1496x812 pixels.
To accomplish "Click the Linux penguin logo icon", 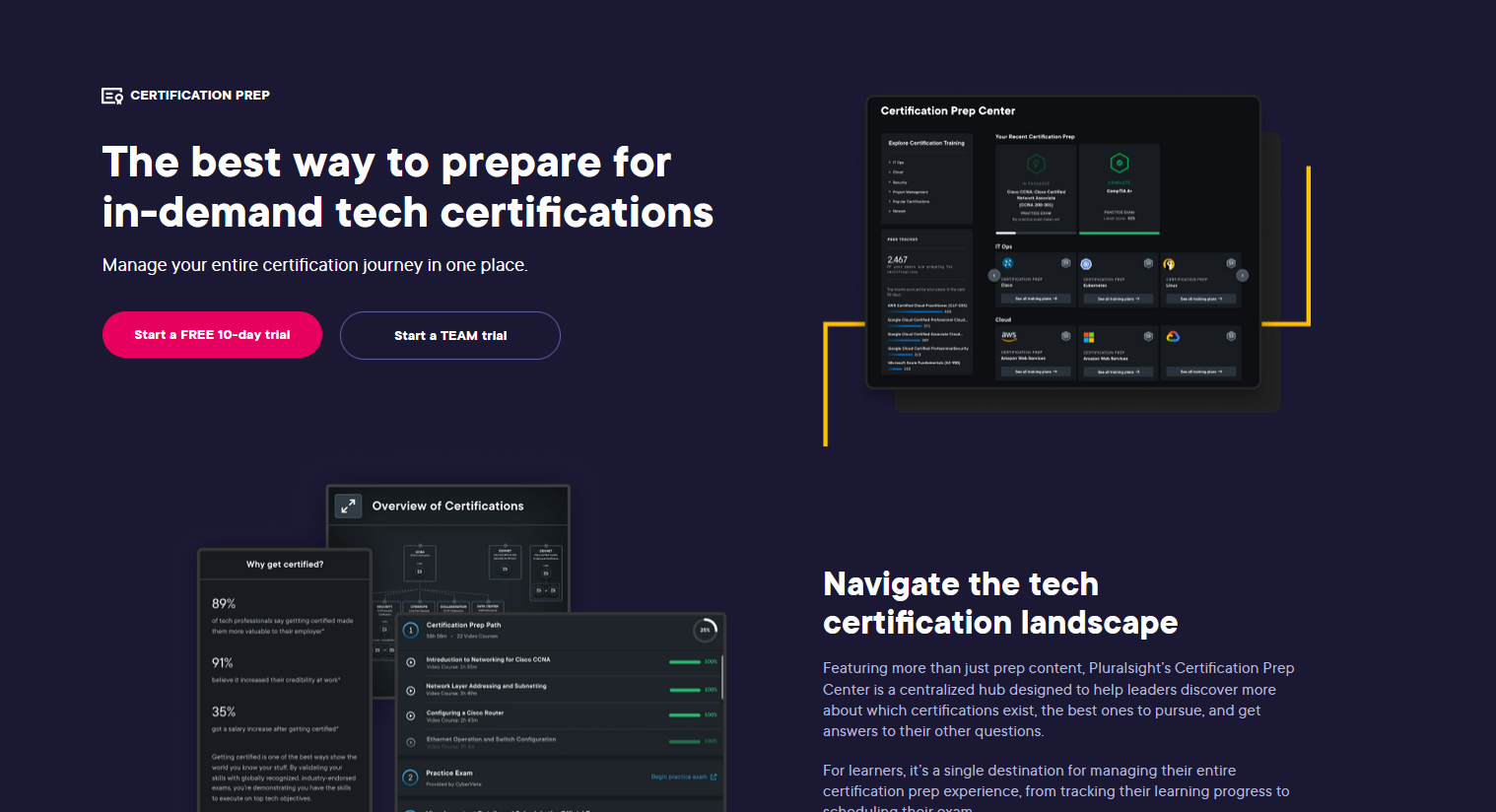I will point(1169,264).
